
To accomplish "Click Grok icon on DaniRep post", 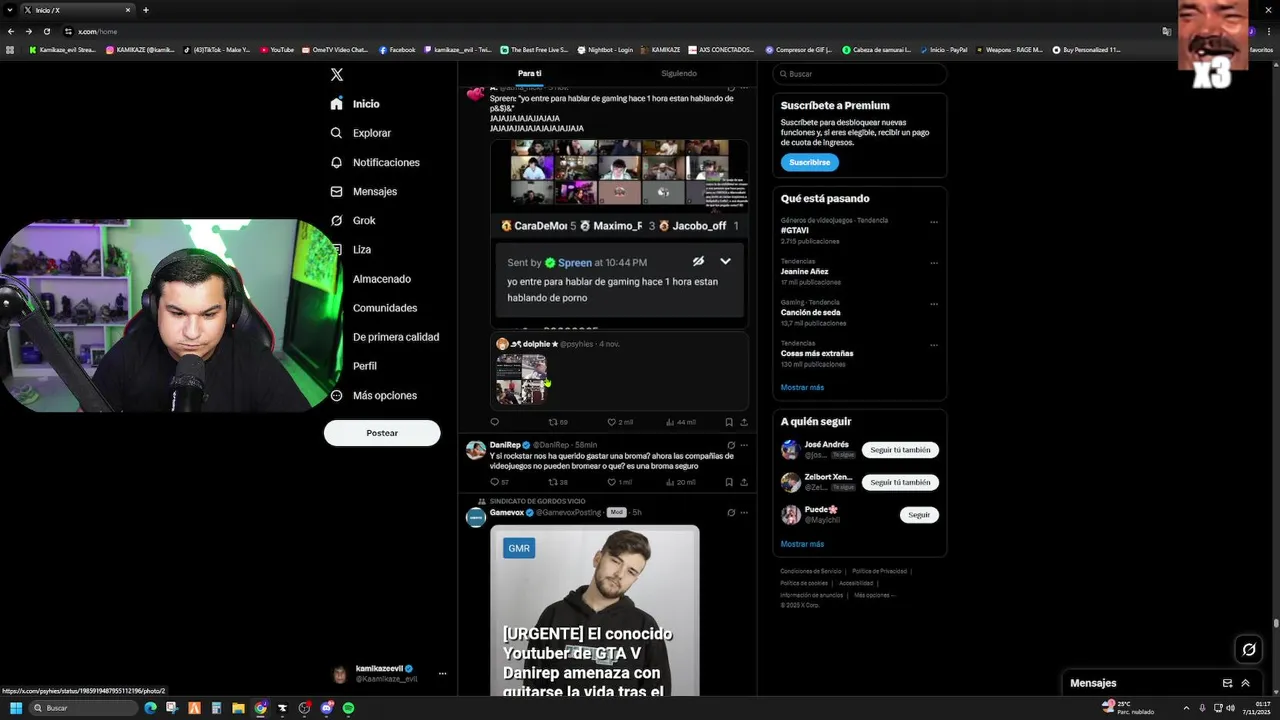I will tap(731, 445).
